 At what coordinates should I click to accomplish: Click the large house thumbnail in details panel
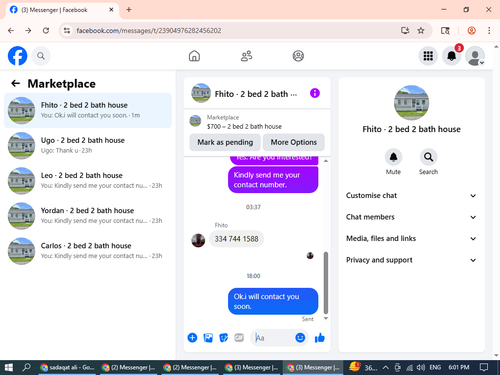point(411,102)
